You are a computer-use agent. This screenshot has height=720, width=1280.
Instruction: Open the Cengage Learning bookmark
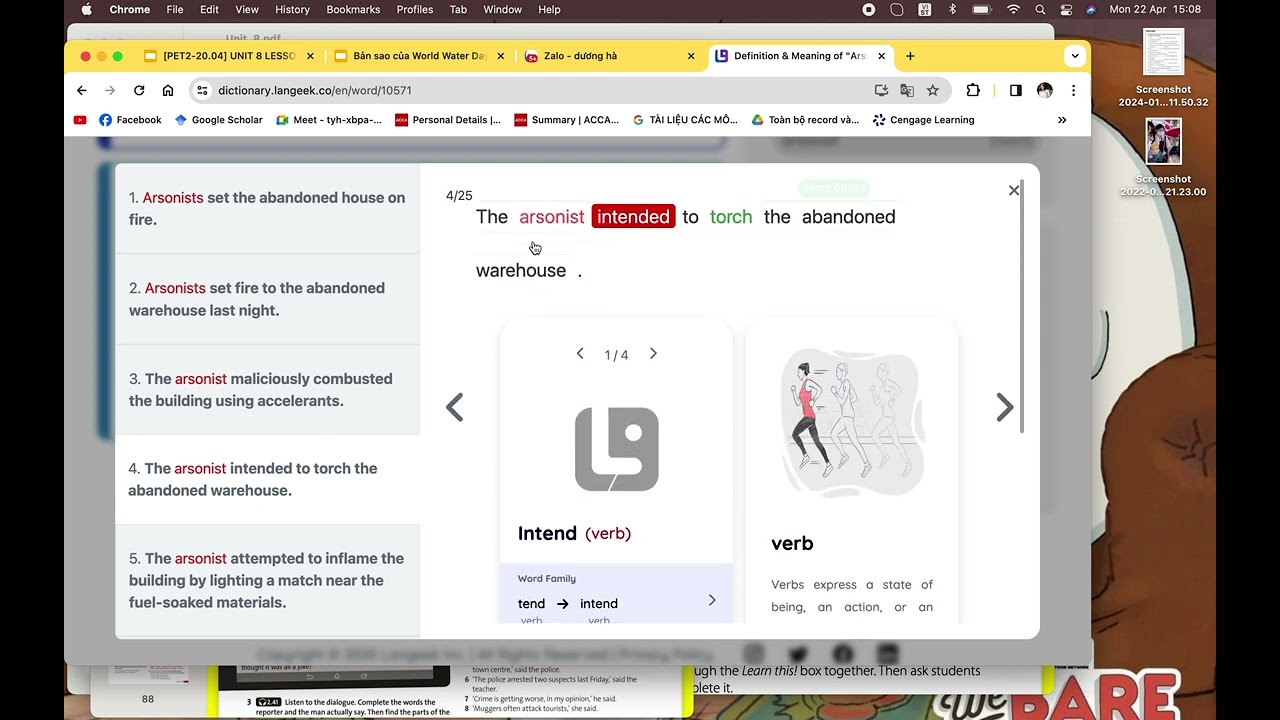coord(923,120)
